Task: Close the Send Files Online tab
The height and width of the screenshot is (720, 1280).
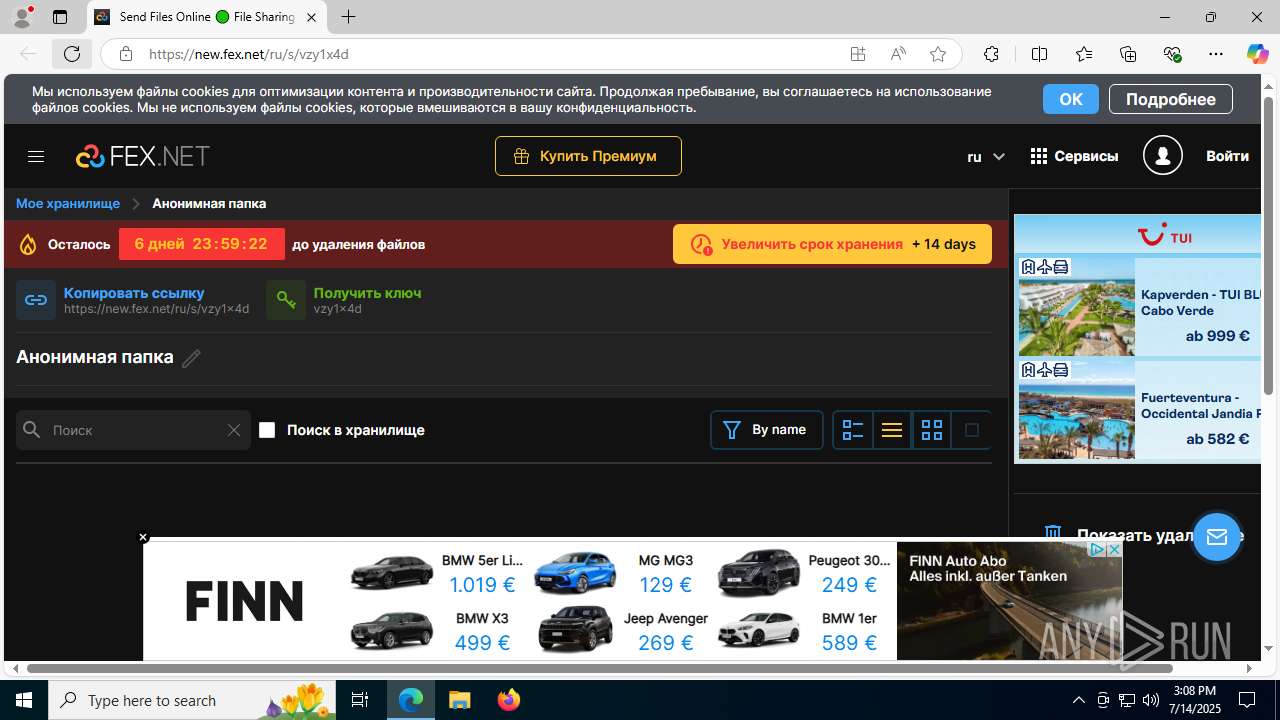Action: 311,17
